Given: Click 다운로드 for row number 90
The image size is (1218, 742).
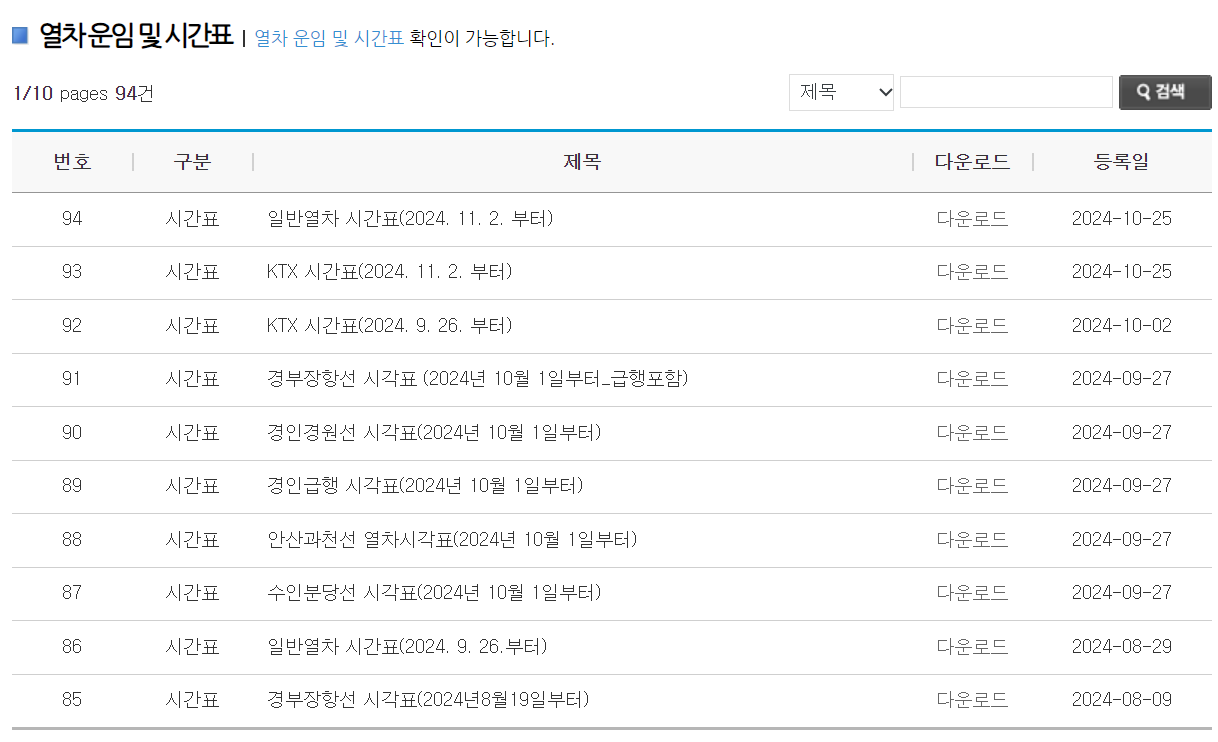Looking at the screenshot, I should [972, 432].
